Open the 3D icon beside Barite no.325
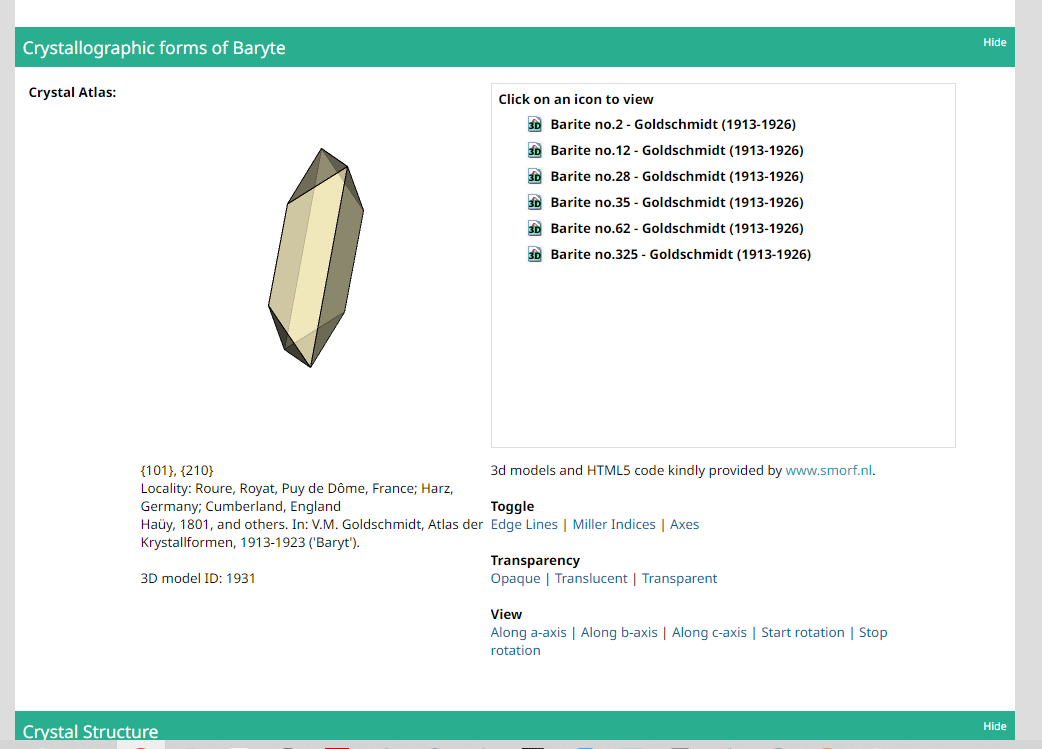 [534, 255]
